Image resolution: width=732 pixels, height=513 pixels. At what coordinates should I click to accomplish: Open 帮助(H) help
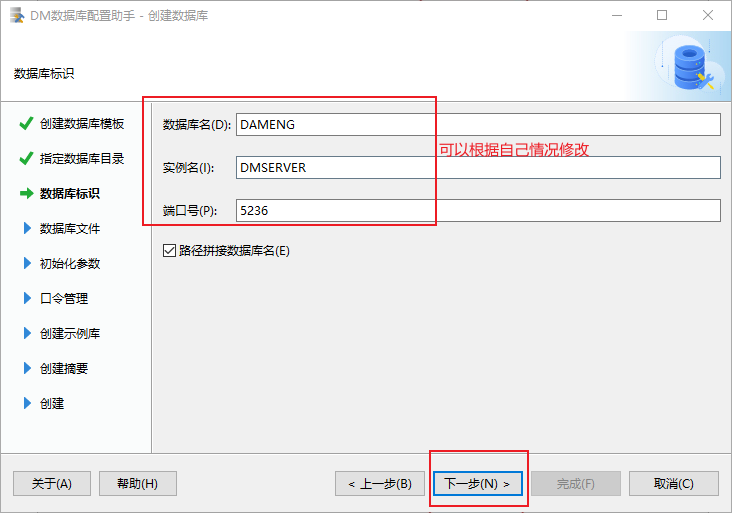click(x=138, y=484)
